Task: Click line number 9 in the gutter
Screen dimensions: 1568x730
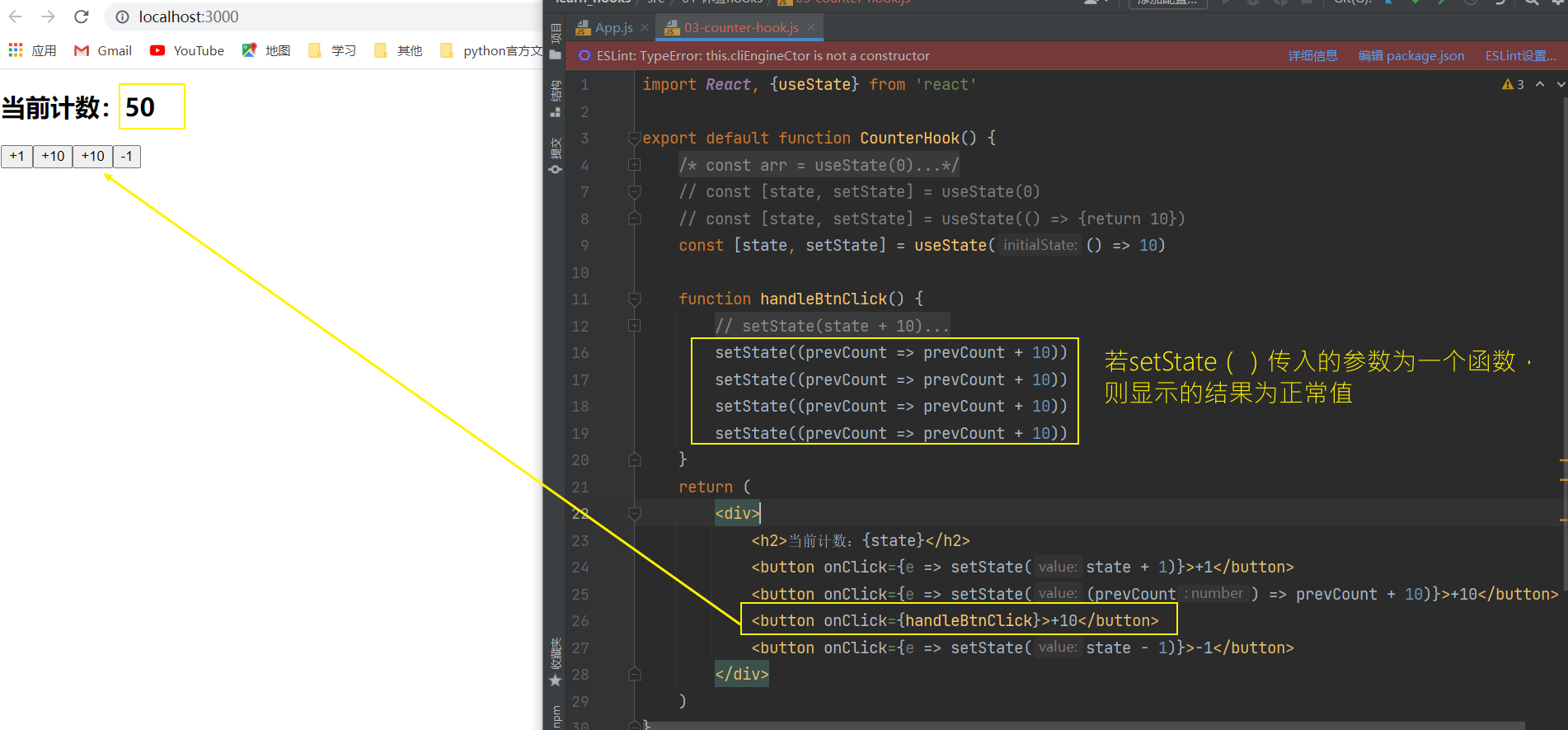Action: [x=584, y=246]
